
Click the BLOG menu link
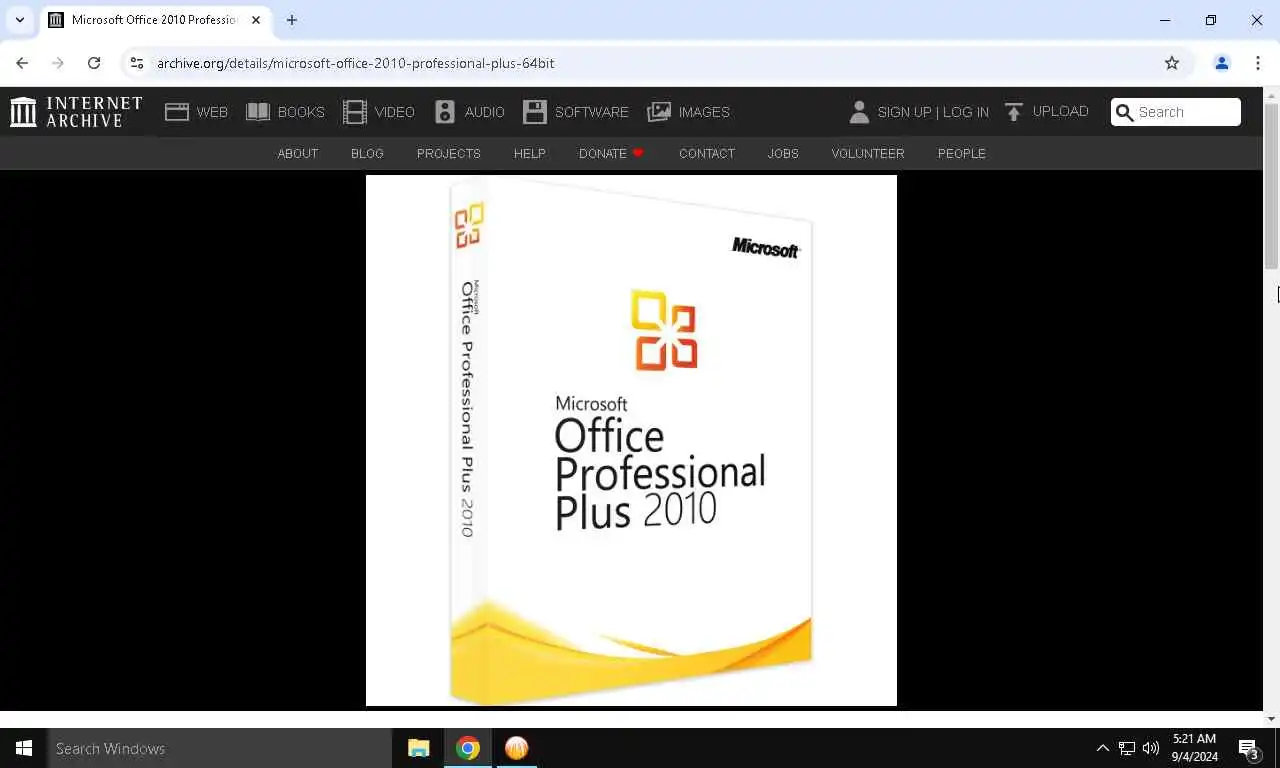tap(367, 153)
